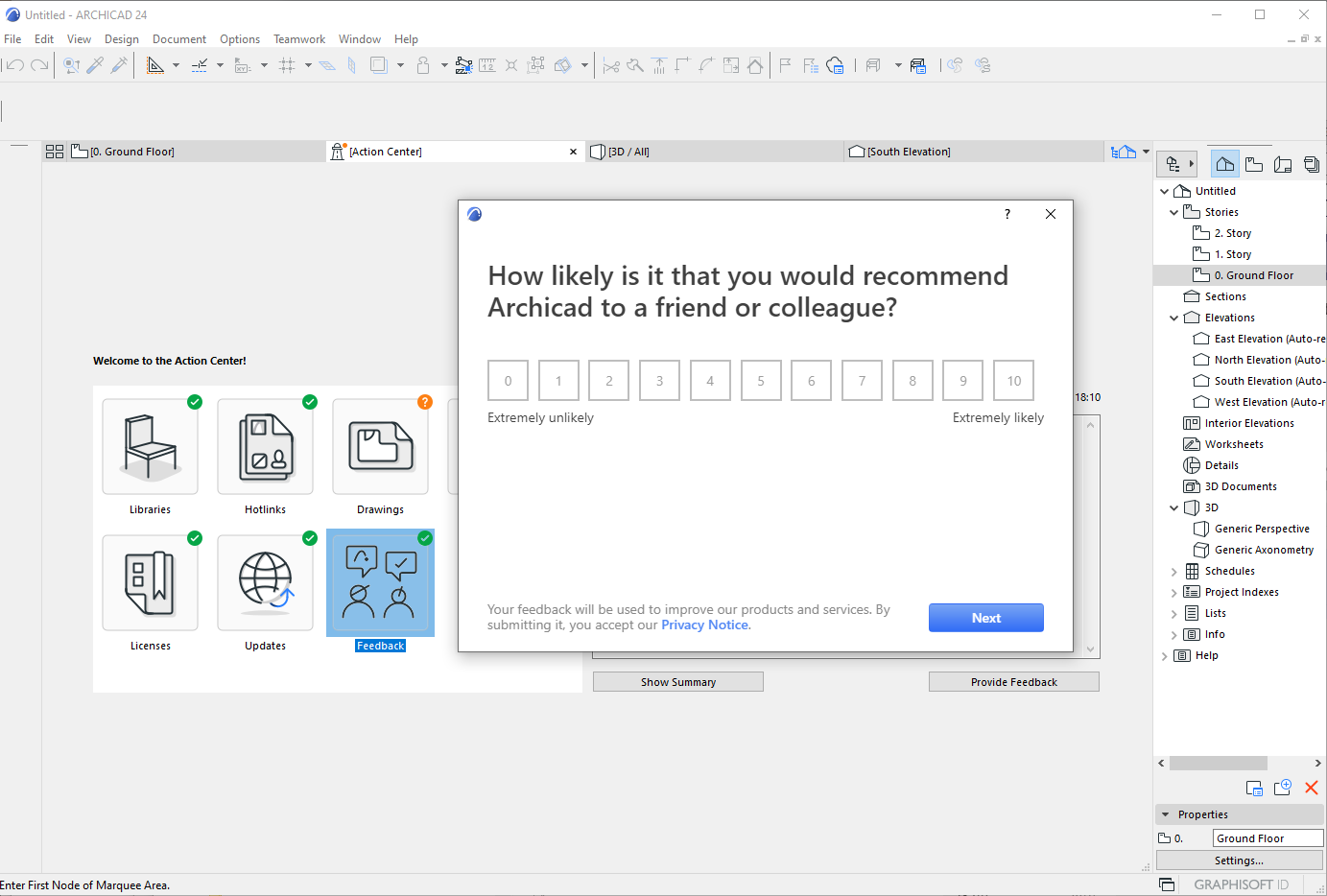
Task: Switch navigator to View Map icon
Action: pyautogui.click(x=1254, y=164)
